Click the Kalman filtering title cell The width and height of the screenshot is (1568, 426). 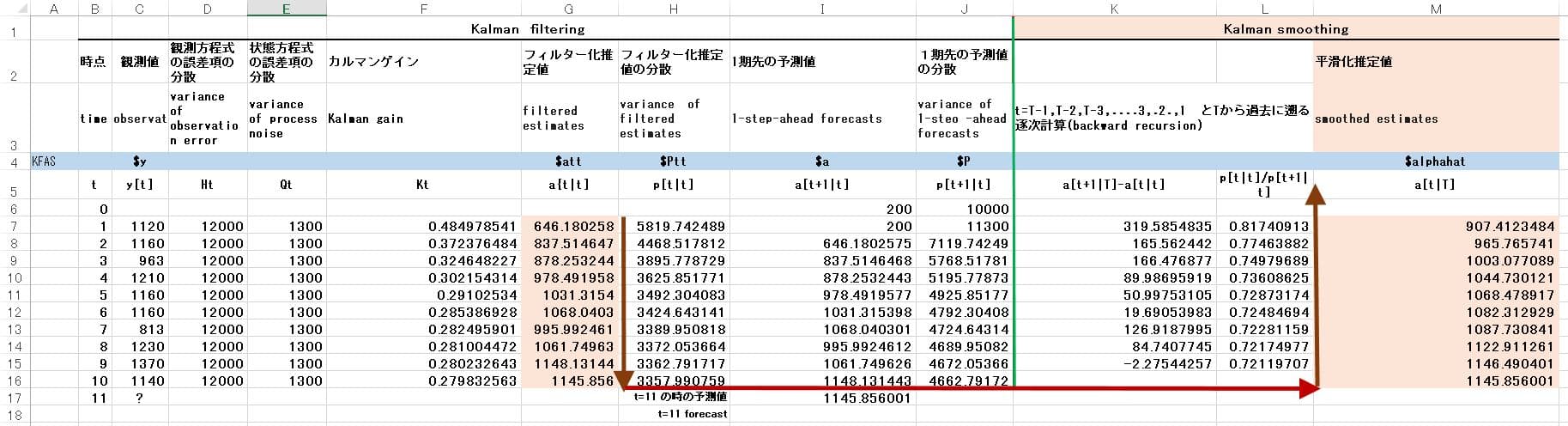pos(528,29)
